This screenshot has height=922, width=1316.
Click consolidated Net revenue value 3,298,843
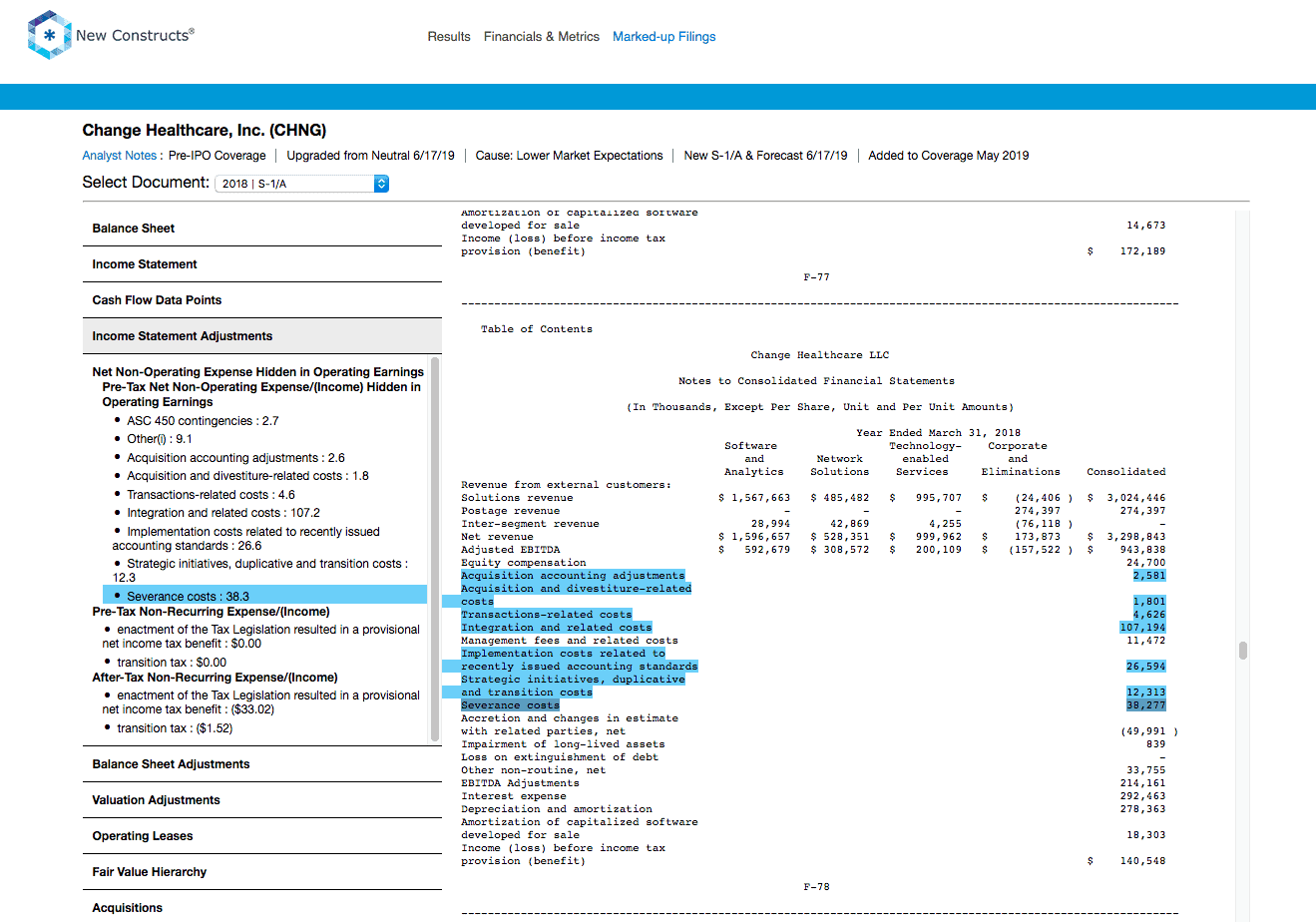pyautogui.click(x=1136, y=537)
